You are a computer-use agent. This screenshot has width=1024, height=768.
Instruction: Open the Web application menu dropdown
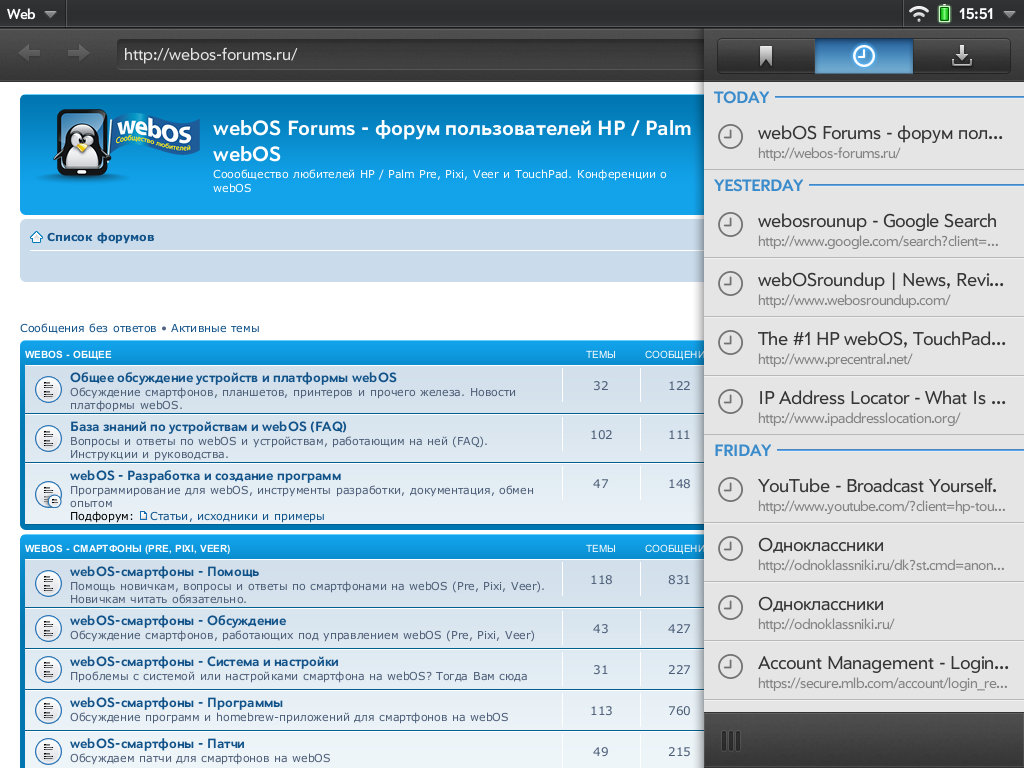[30, 14]
